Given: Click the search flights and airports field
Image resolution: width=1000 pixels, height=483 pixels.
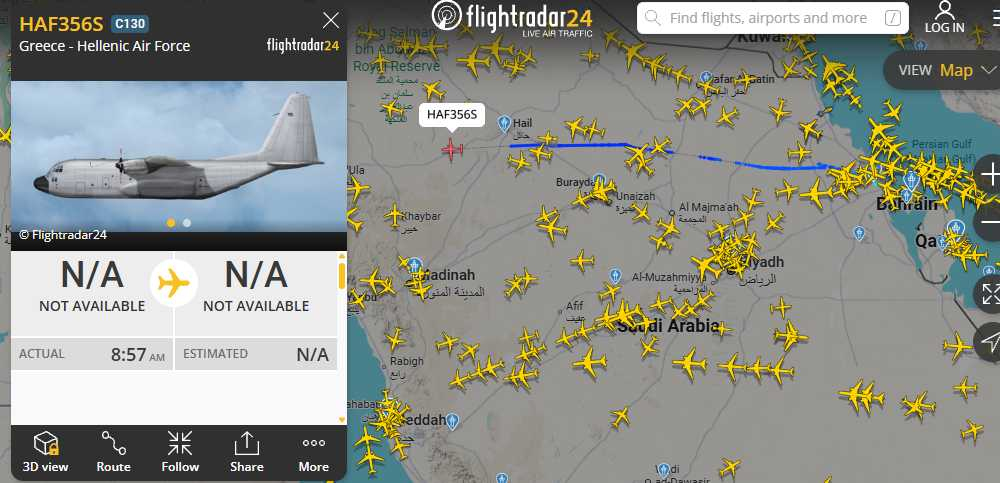Looking at the screenshot, I should click(x=772, y=18).
